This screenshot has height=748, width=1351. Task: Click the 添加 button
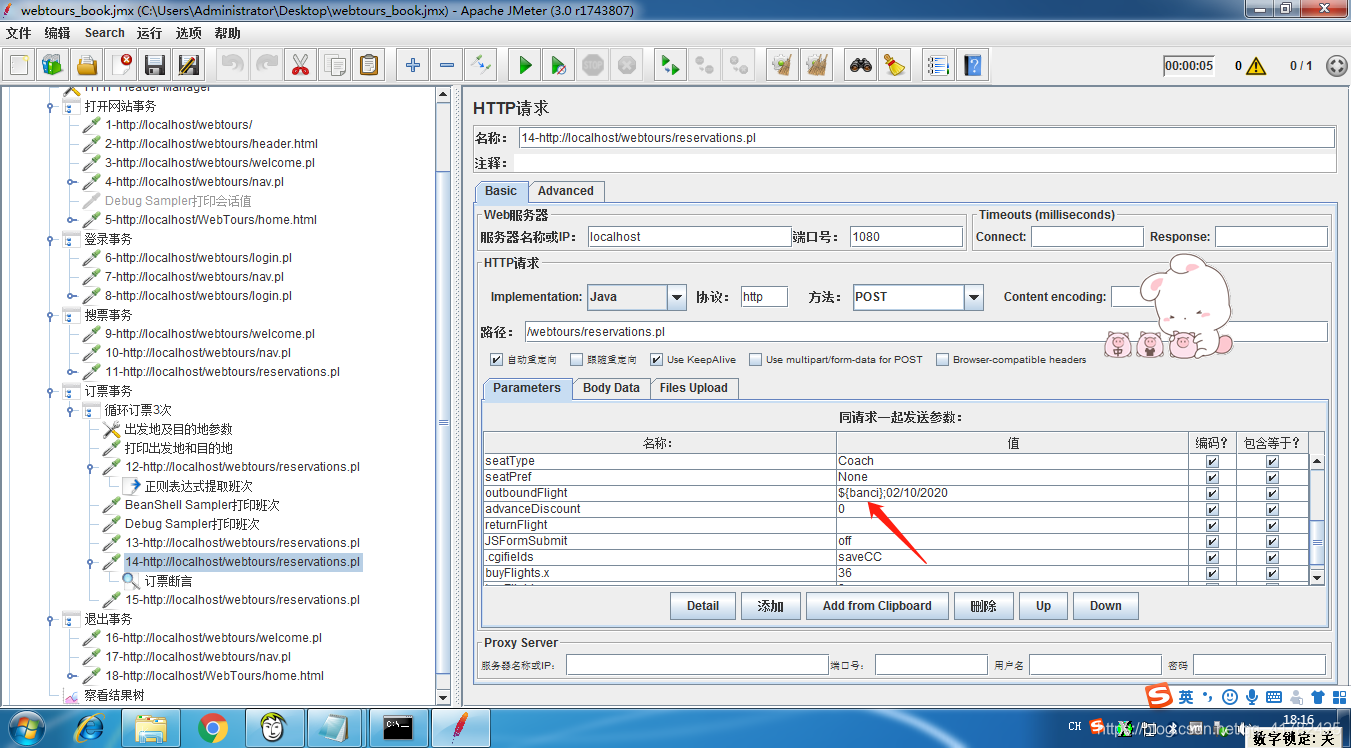770,606
